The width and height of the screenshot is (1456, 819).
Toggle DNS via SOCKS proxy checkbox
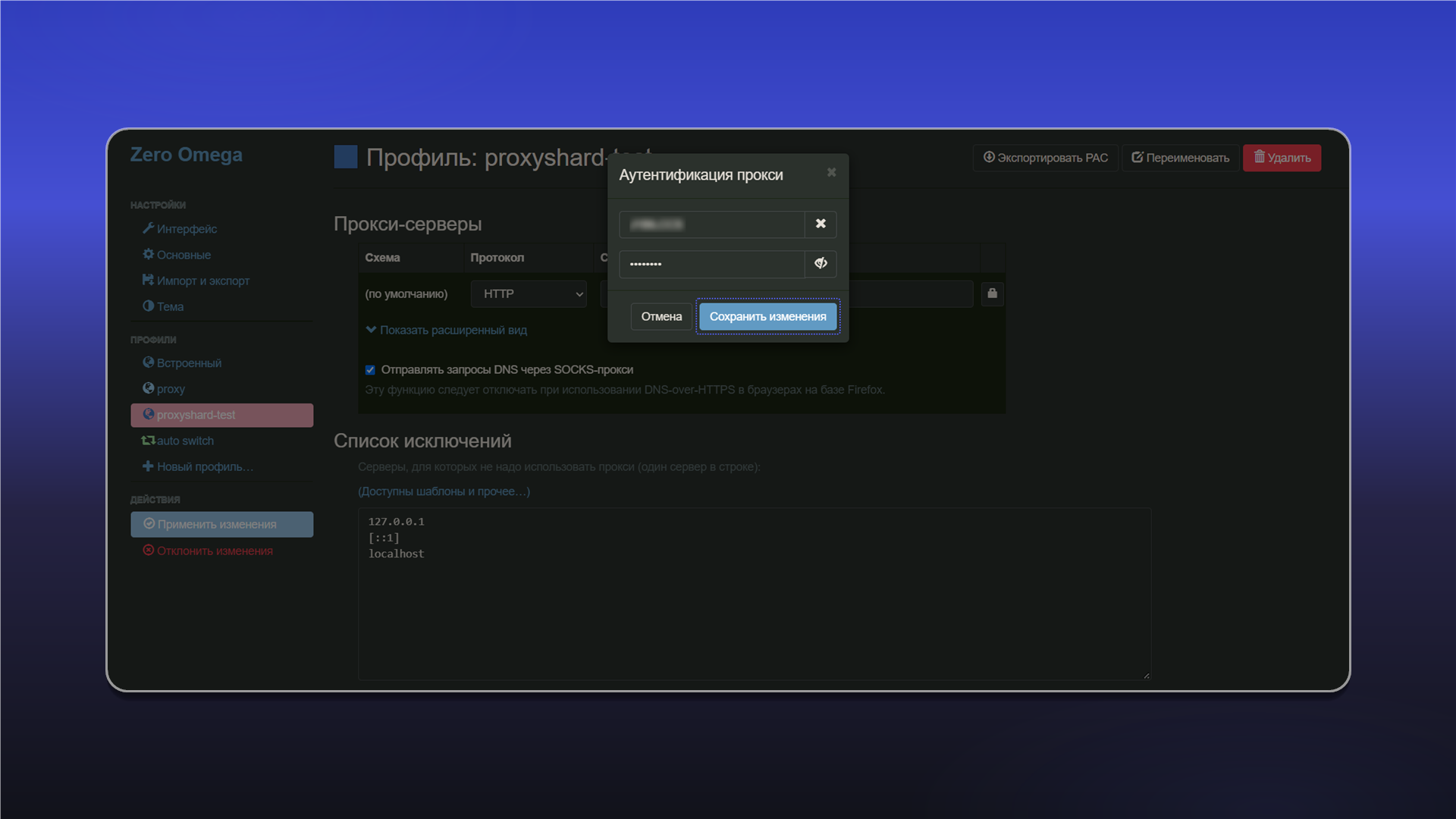click(x=370, y=370)
